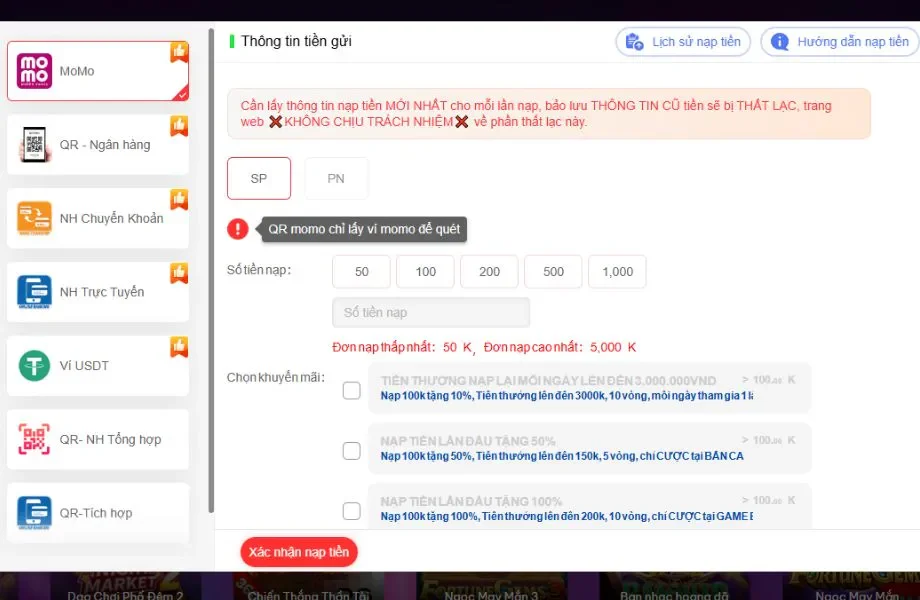Screen dimensions: 920x600
Task: Click the red exclamation warning icon
Action: pos(237,228)
